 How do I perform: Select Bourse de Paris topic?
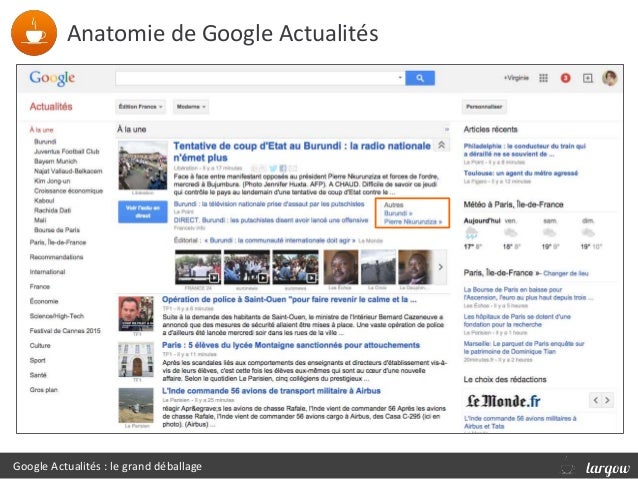[57, 230]
